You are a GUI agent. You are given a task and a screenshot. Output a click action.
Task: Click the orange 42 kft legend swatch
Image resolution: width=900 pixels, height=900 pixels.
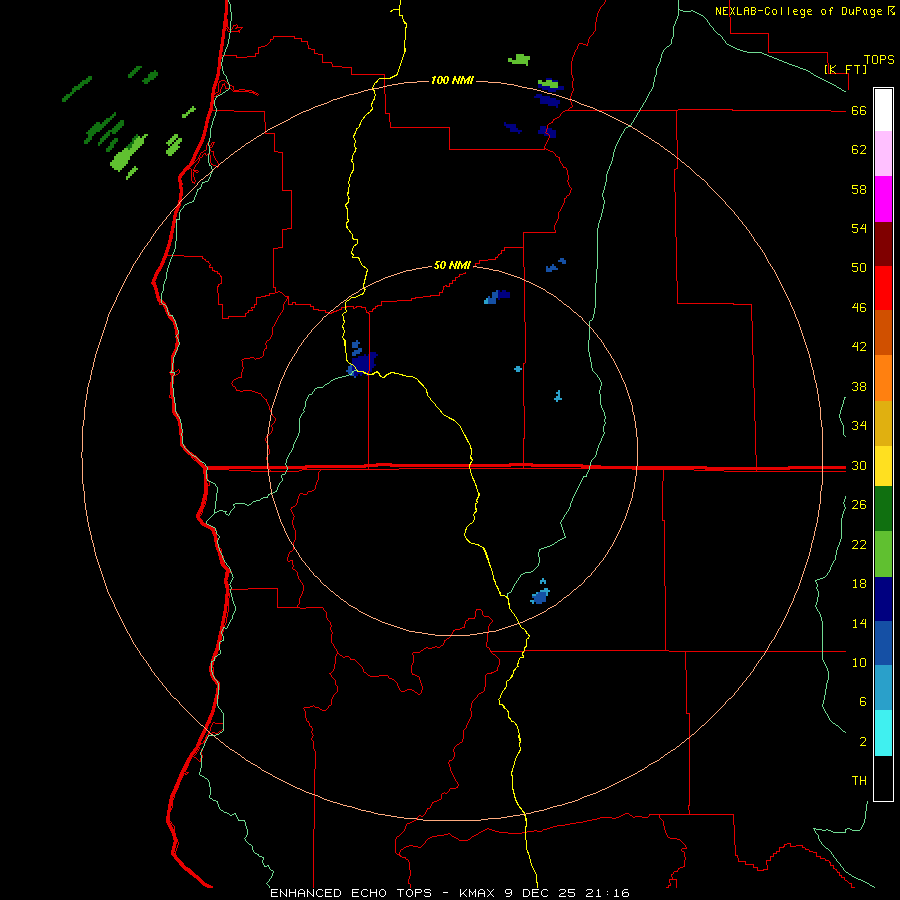point(883,378)
